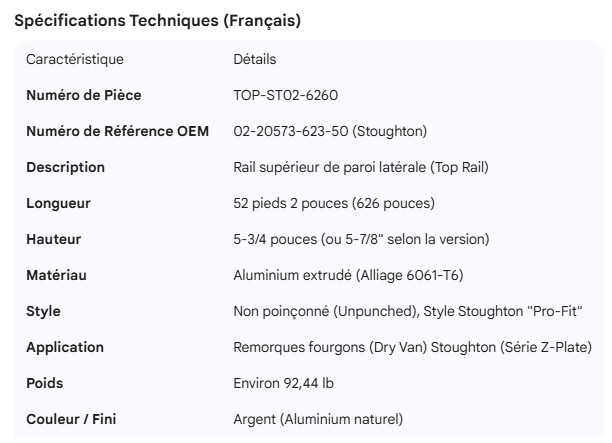The height and width of the screenshot is (443, 612).
Task: Select the "Longueur" row label
Action: (x=58, y=204)
